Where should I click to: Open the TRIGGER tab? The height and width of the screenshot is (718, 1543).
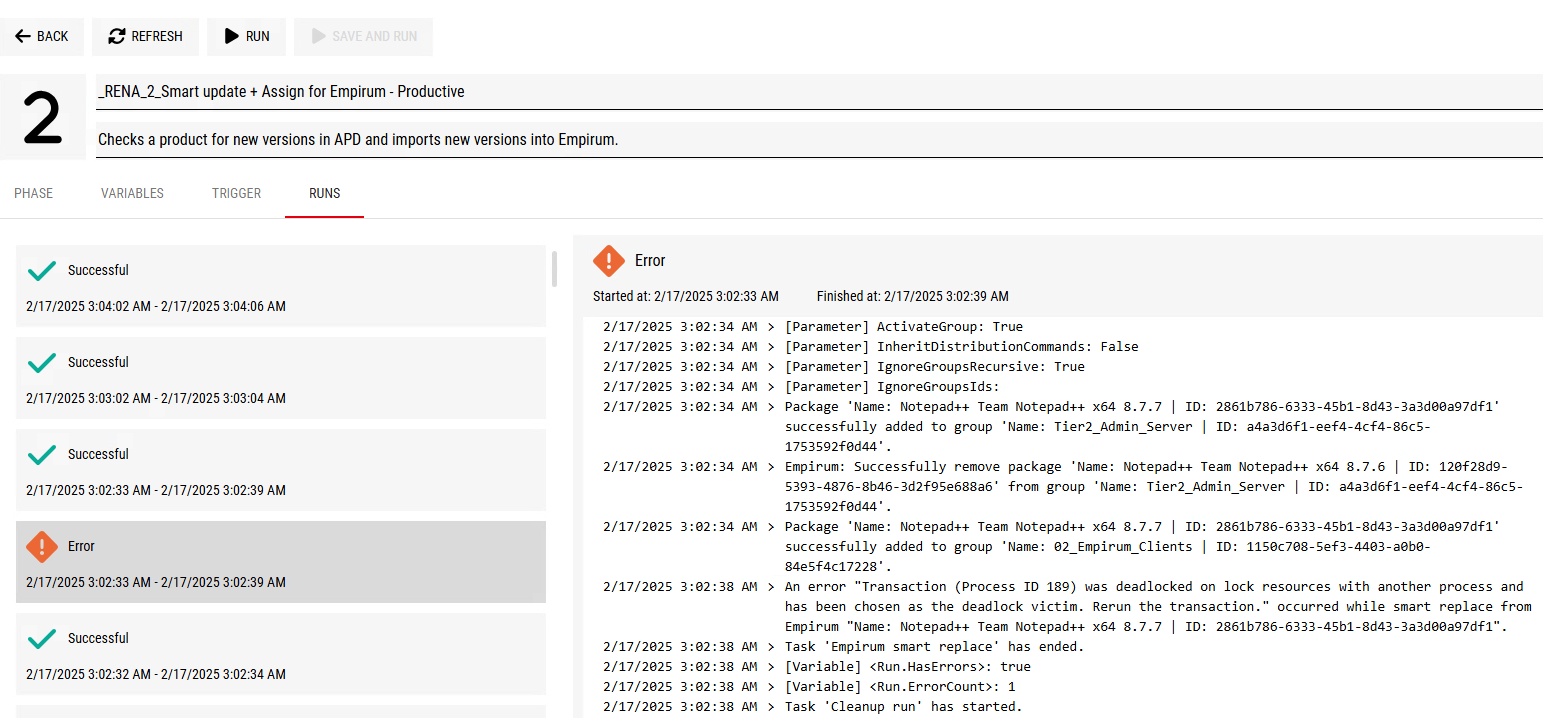tap(237, 193)
